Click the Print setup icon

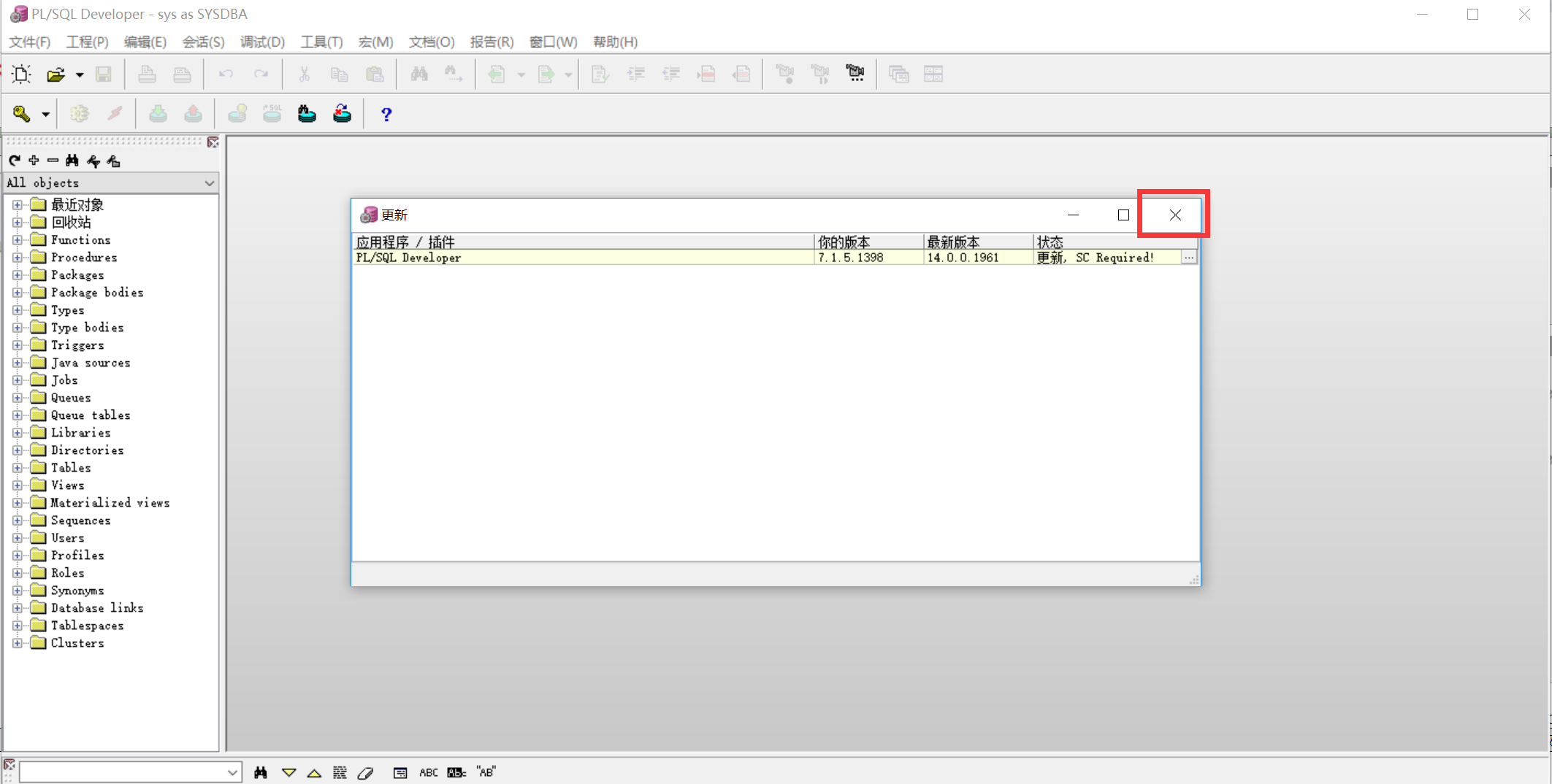[182, 74]
